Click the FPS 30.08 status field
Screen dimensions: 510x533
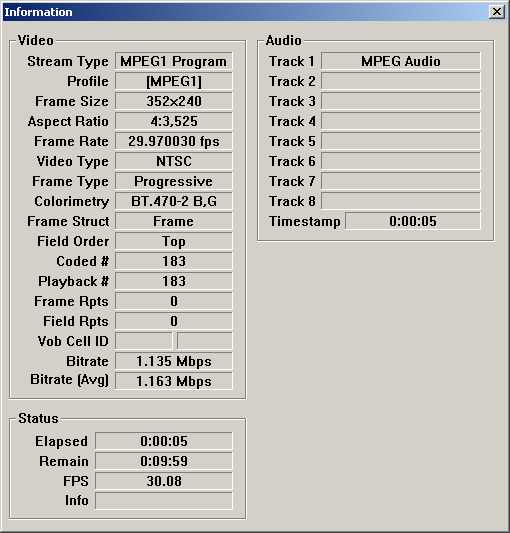164,481
